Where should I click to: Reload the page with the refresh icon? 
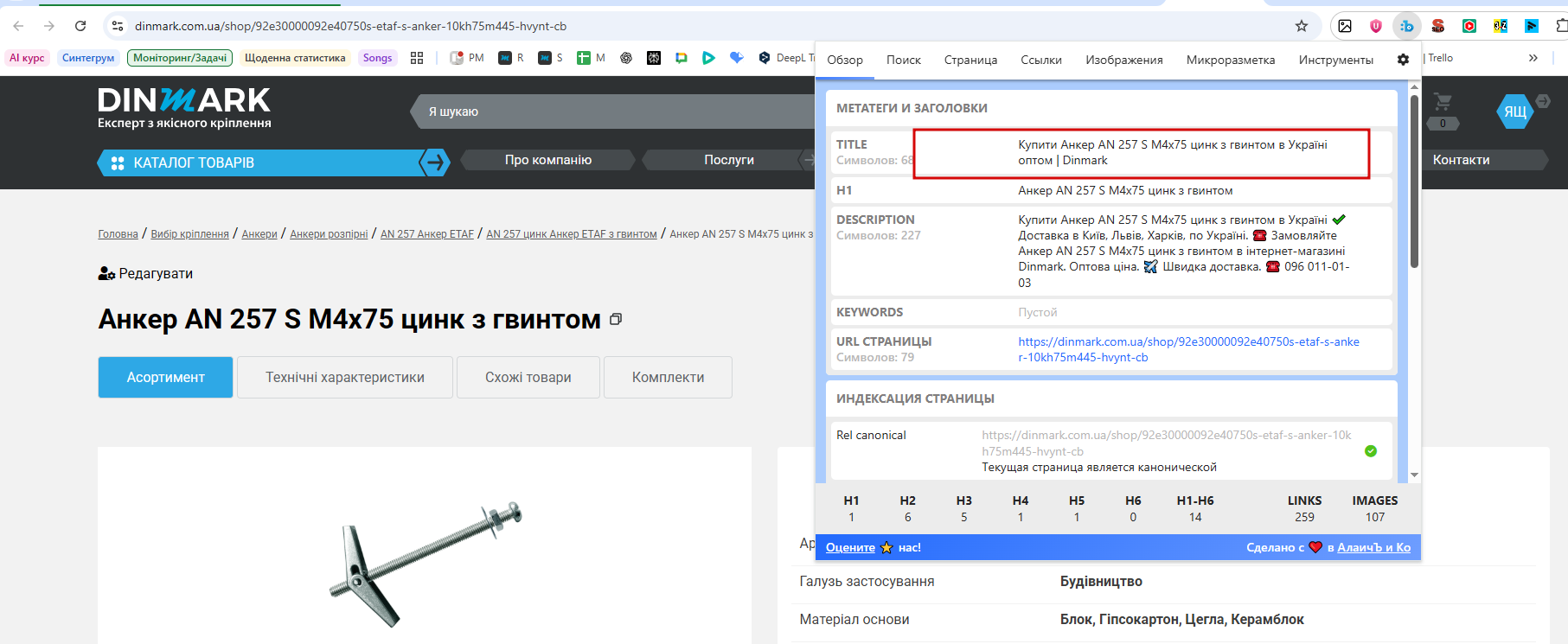coord(80,26)
